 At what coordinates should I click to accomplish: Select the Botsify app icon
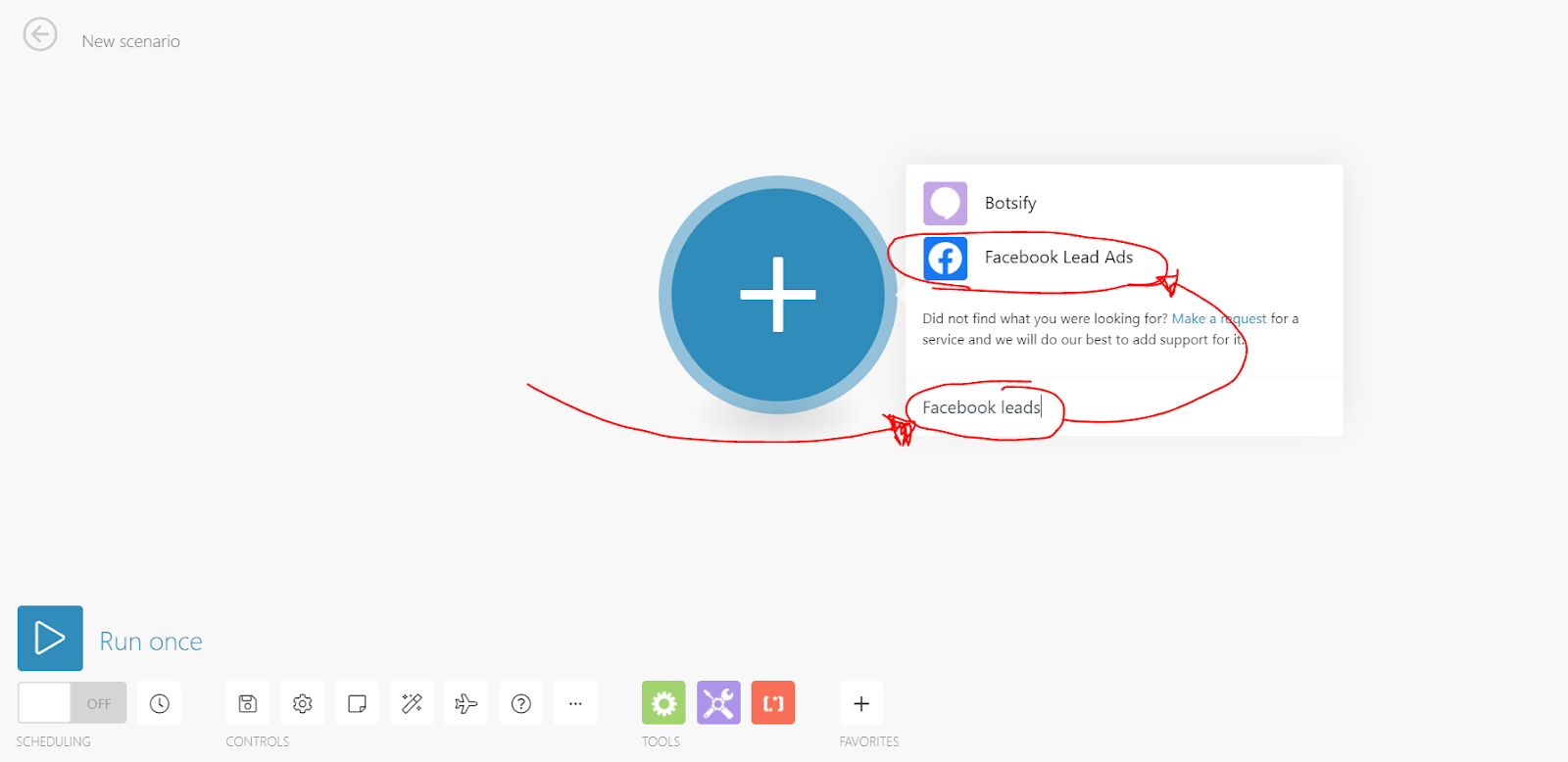point(945,204)
